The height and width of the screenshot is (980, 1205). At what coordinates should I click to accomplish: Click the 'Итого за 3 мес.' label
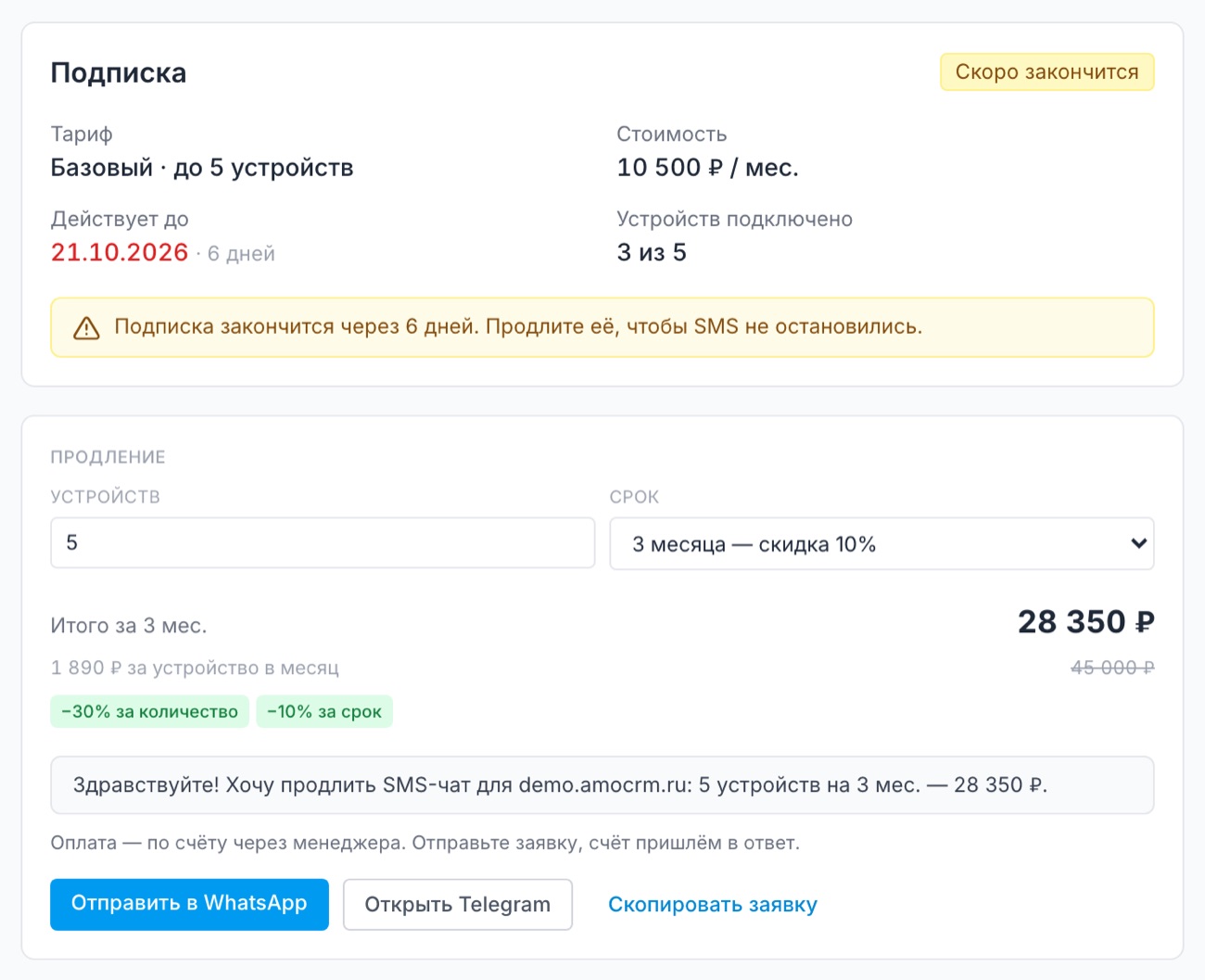coord(129,626)
